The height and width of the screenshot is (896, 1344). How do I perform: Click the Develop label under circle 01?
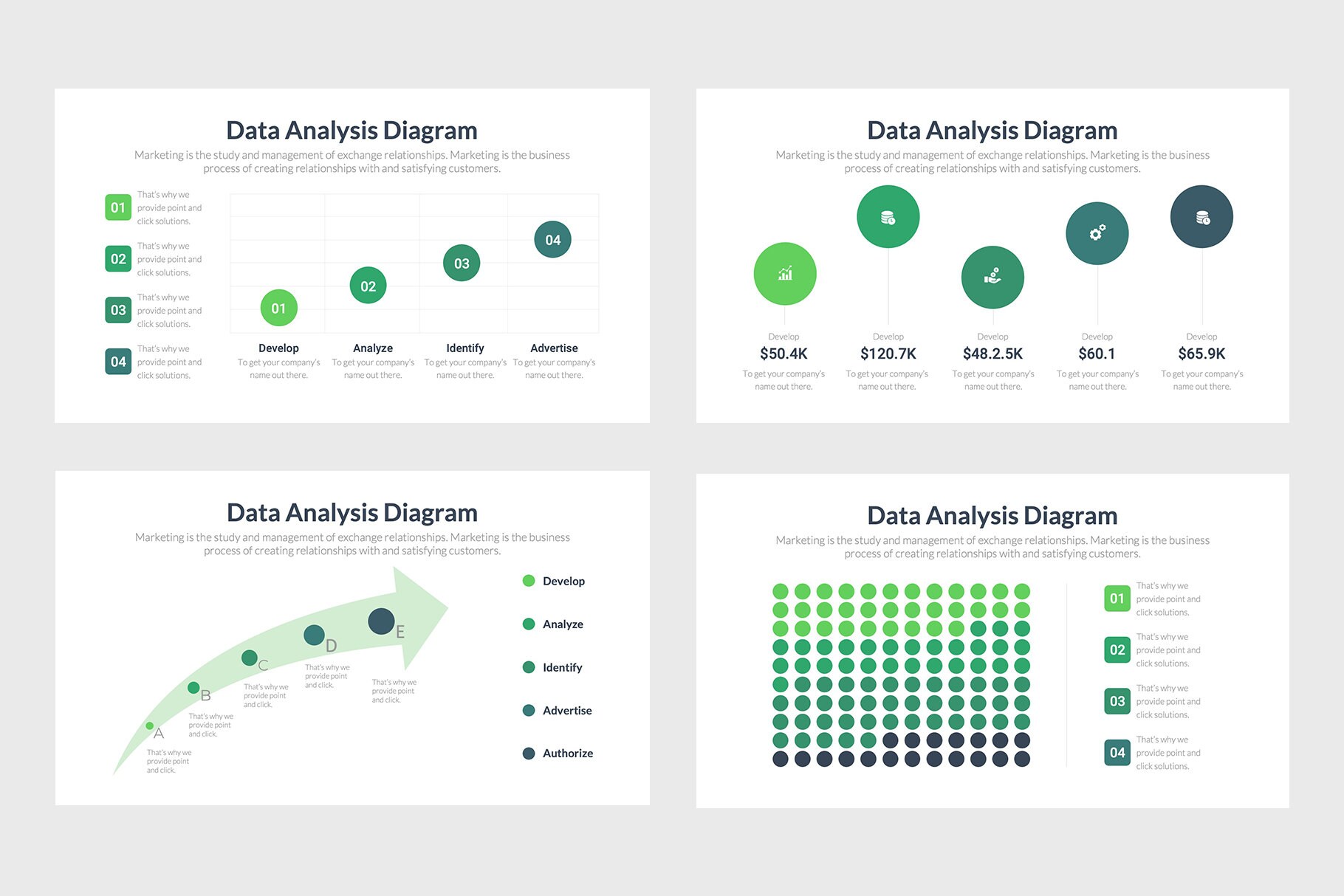278,348
